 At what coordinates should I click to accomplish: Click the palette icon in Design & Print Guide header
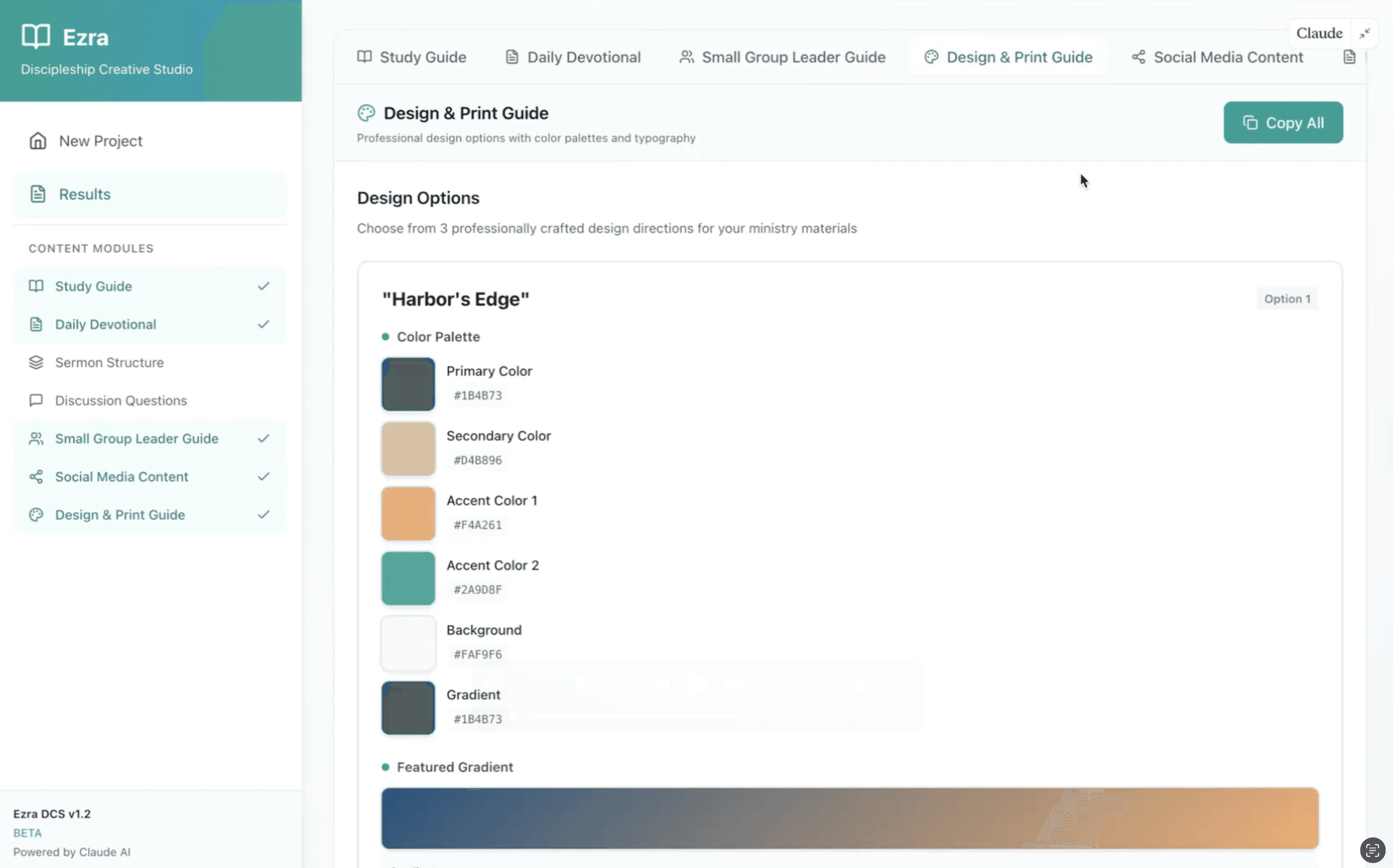click(x=366, y=113)
